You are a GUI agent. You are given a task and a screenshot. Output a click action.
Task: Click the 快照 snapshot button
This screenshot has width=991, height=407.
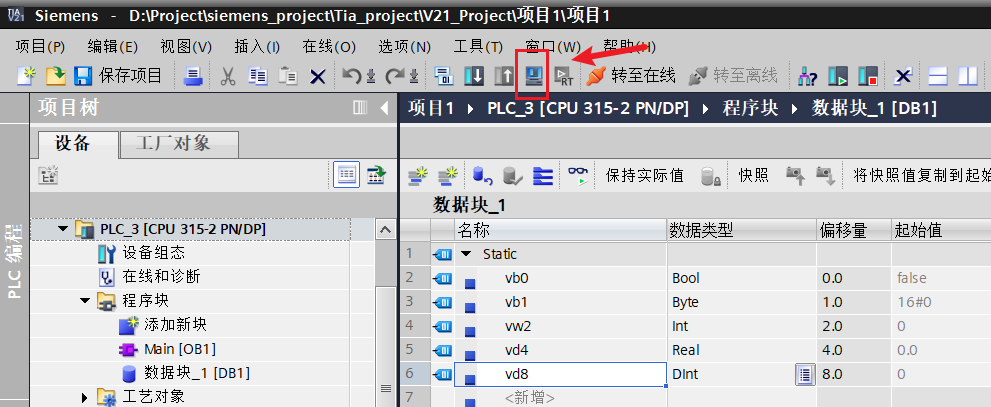coord(753,175)
